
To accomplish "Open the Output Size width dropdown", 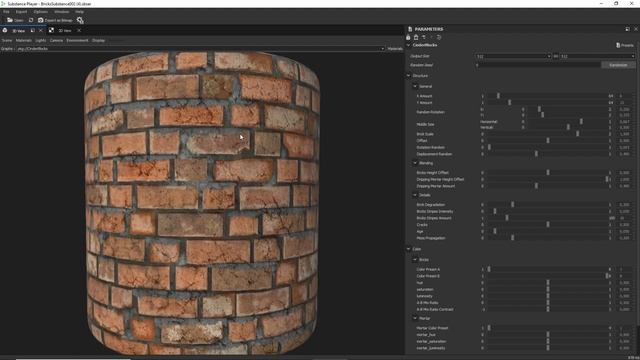I will pyautogui.click(x=513, y=56).
